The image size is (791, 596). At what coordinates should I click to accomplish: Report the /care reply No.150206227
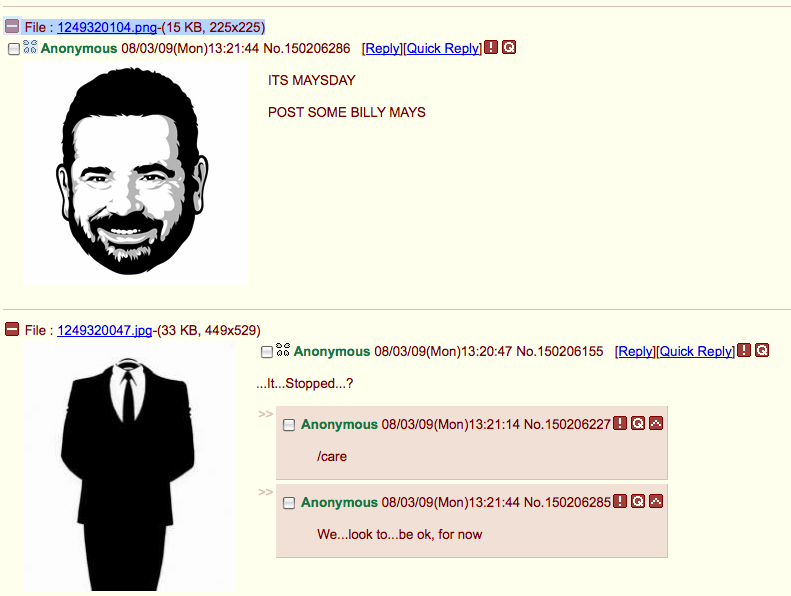[620, 423]
